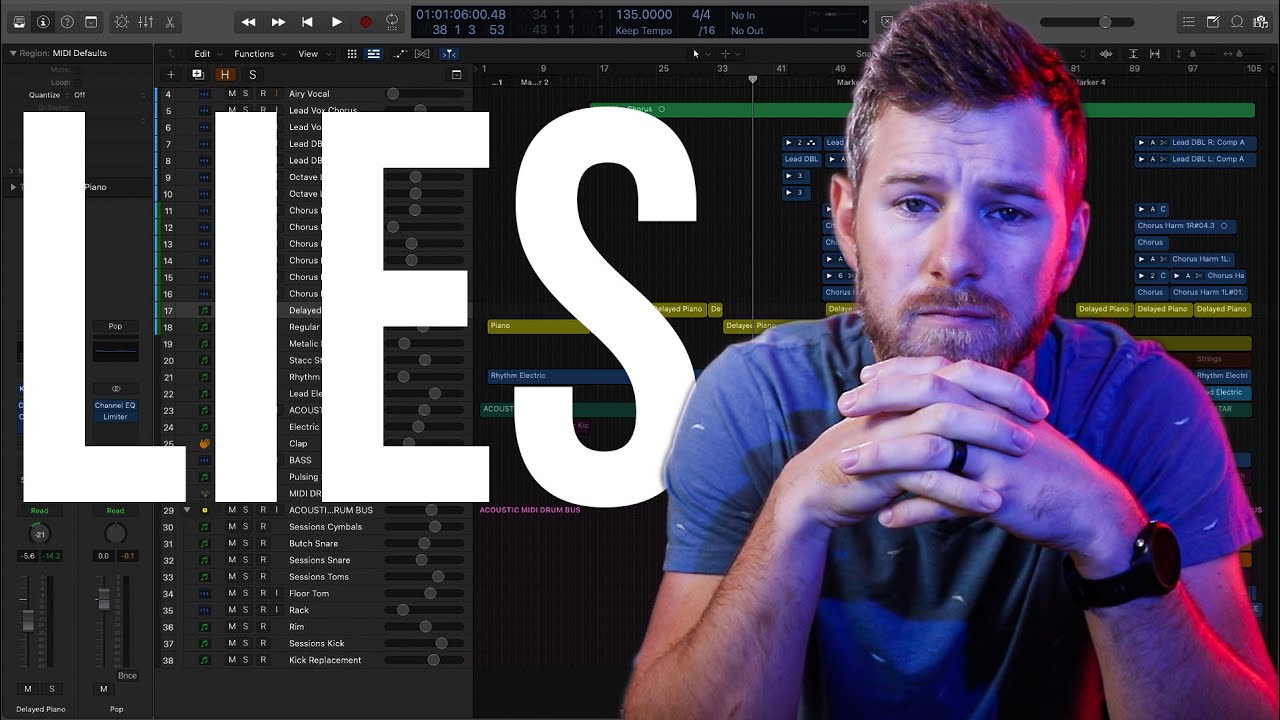1280x720 pixels.
Task: Show the grid view icon
Action: [351, 54]
